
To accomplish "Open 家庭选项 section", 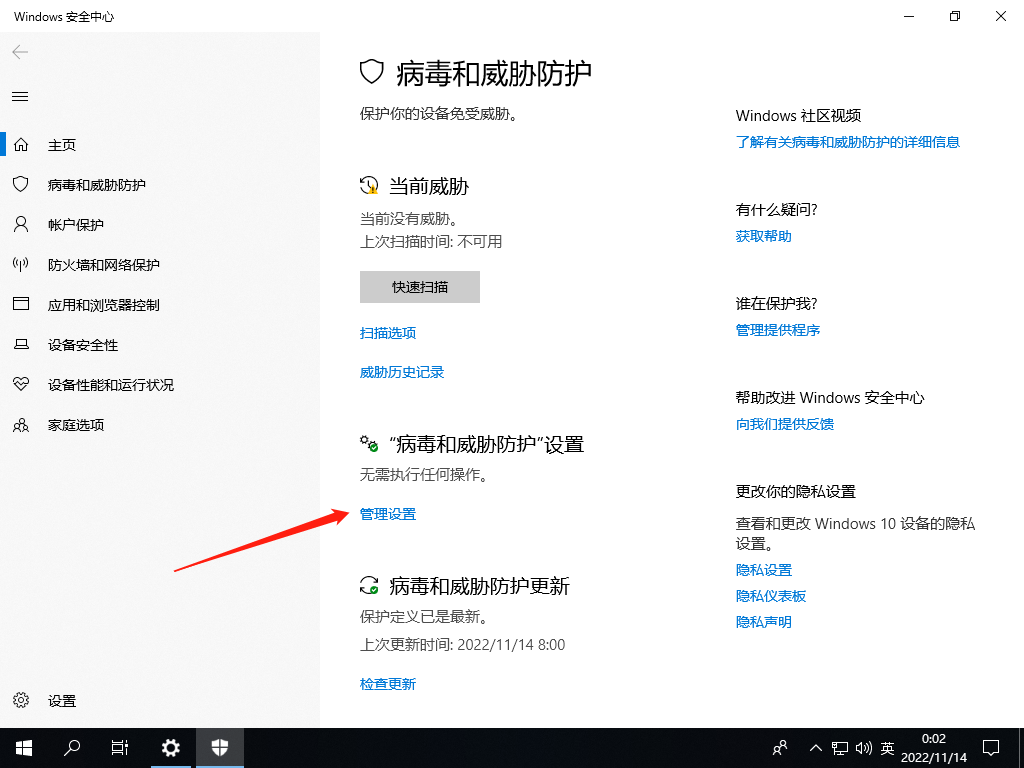I will point(76,425).
